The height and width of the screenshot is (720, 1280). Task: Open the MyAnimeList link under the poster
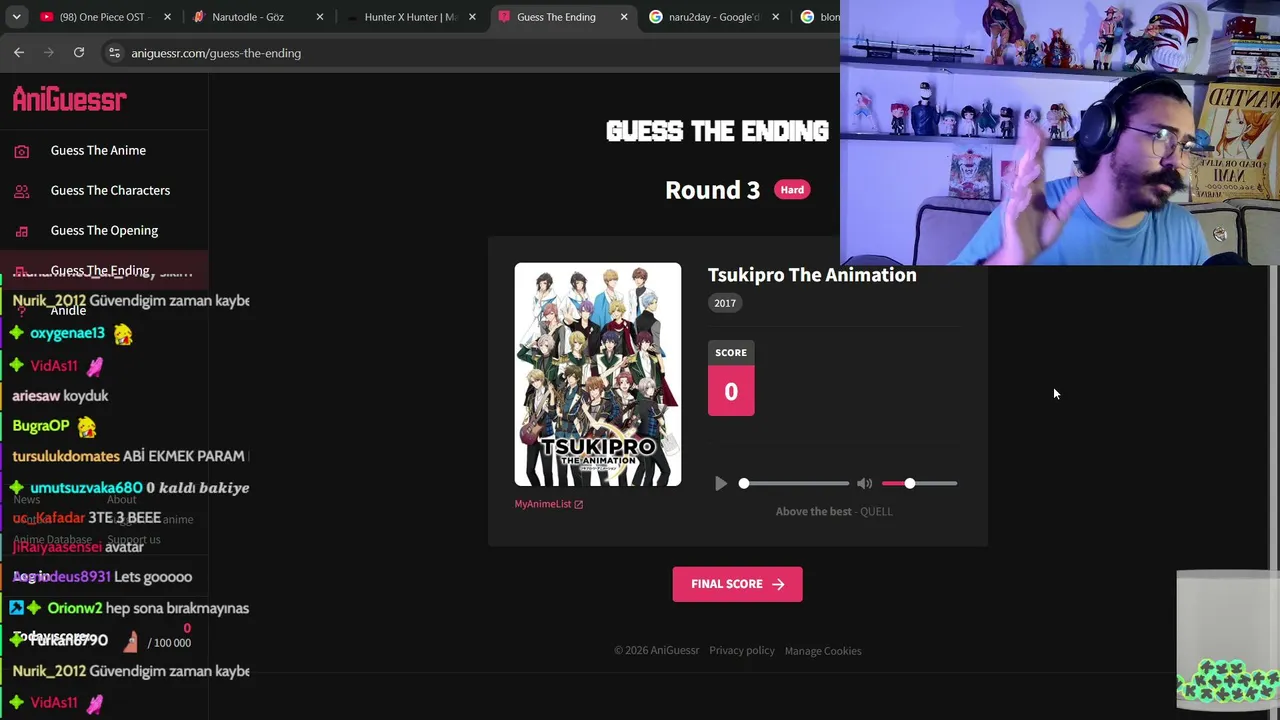point(549,504)
